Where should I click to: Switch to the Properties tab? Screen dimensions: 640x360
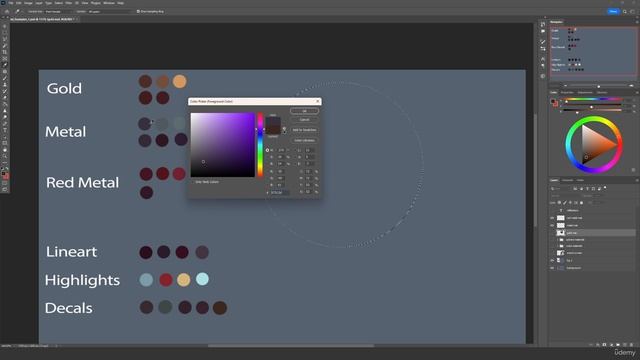point(567,93)
